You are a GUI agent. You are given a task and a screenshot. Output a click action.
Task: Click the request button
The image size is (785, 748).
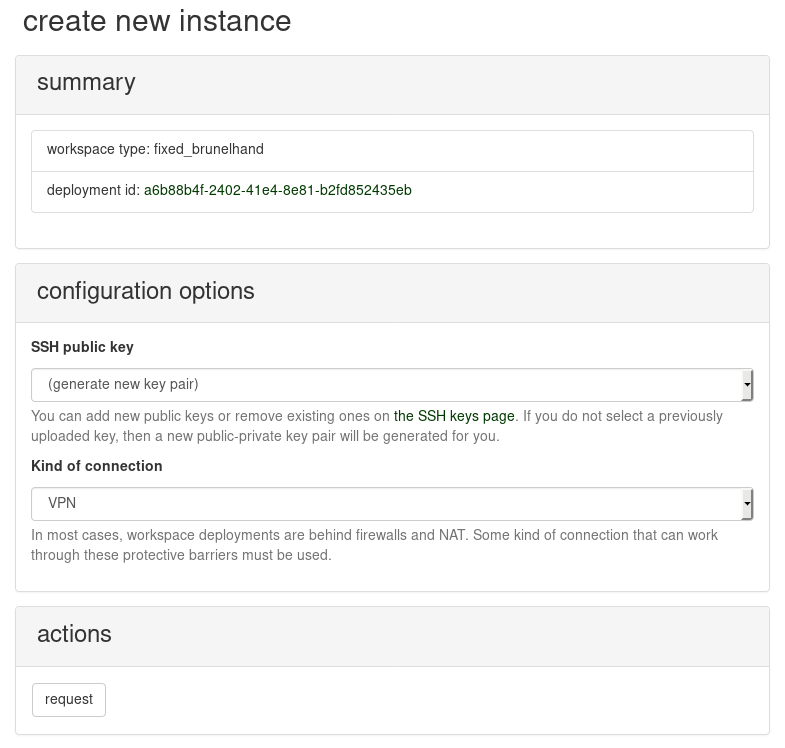[69, 699]
